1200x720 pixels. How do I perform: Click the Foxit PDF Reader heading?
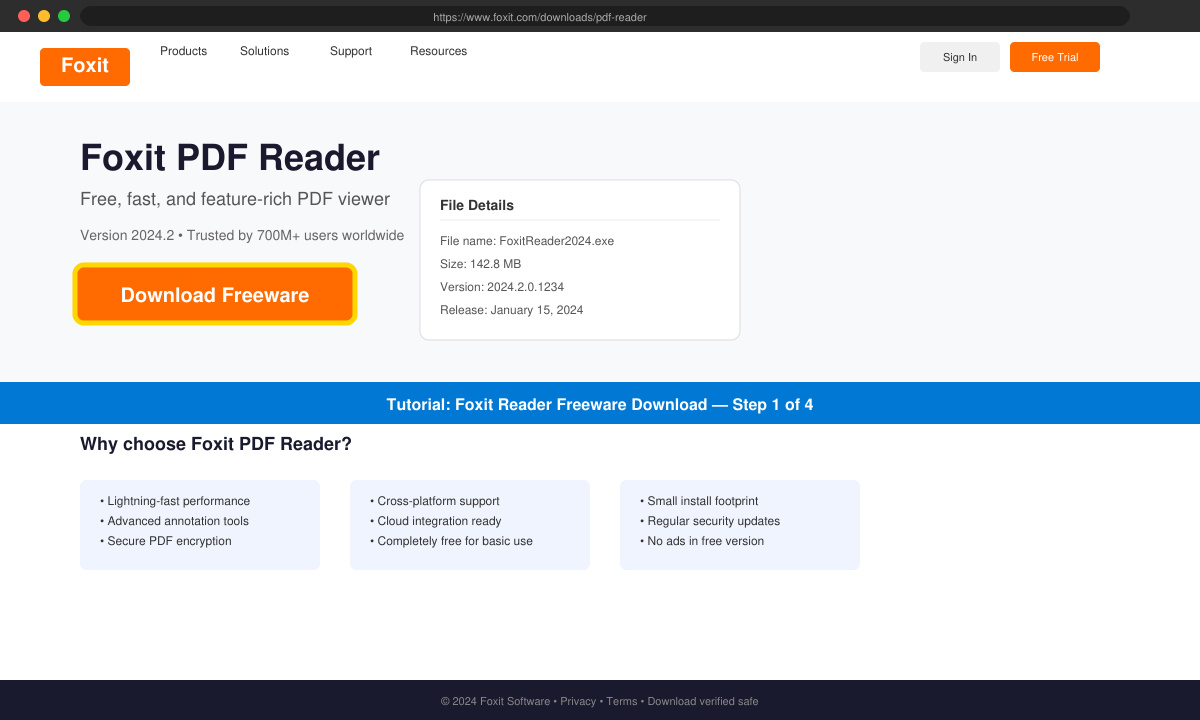(230, 158)
